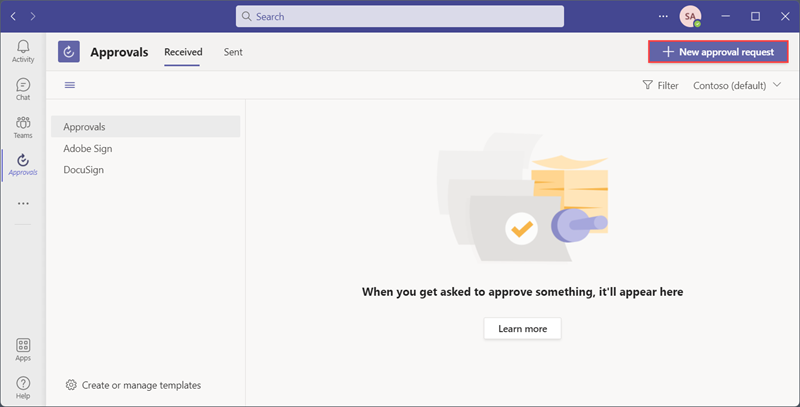800x407 pixels.
Task: Switch to the Received tab
Action: [183, 52]
